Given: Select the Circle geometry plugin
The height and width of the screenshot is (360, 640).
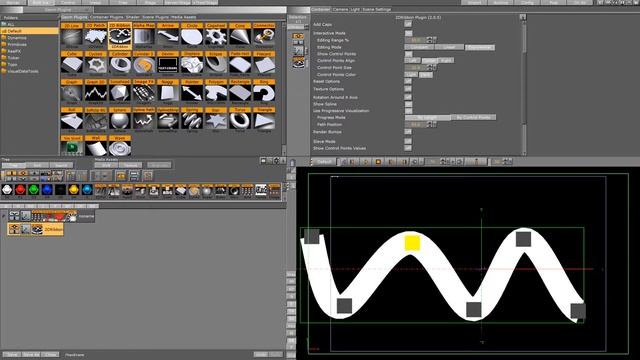Looking at the screenshot, I should [x=192, y=36].
